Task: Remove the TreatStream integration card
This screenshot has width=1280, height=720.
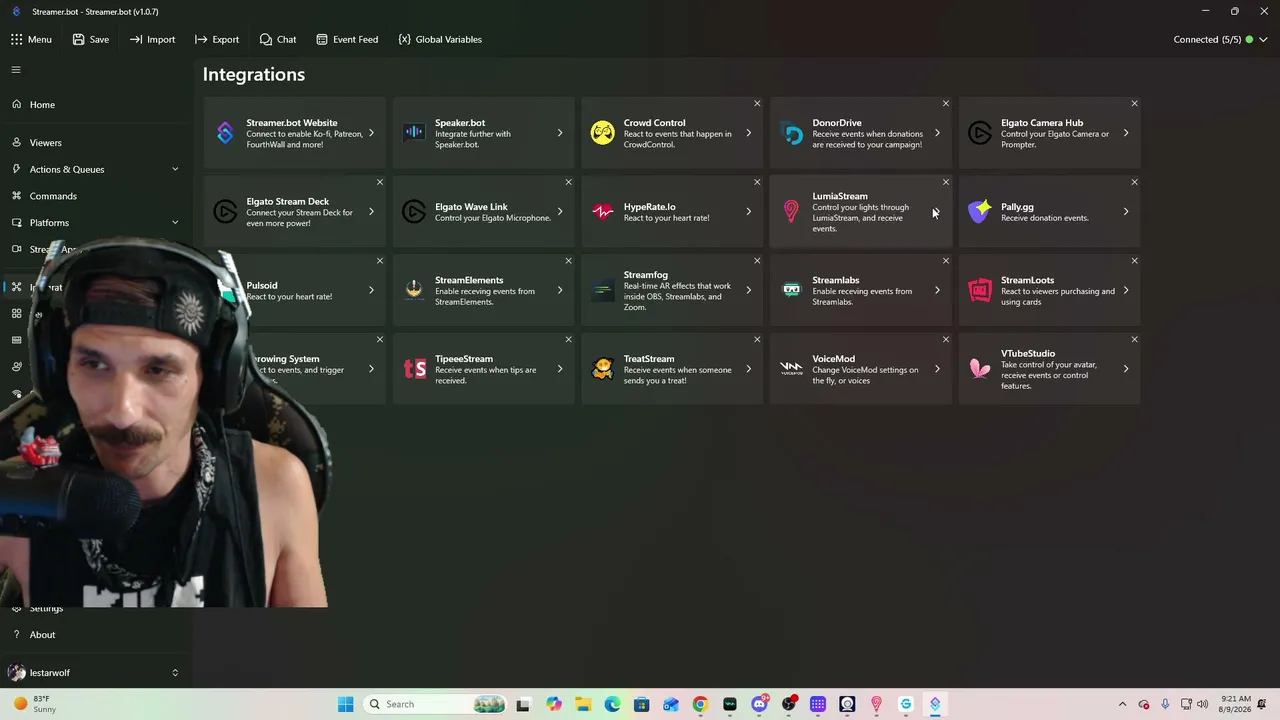Action: [757, 339]
